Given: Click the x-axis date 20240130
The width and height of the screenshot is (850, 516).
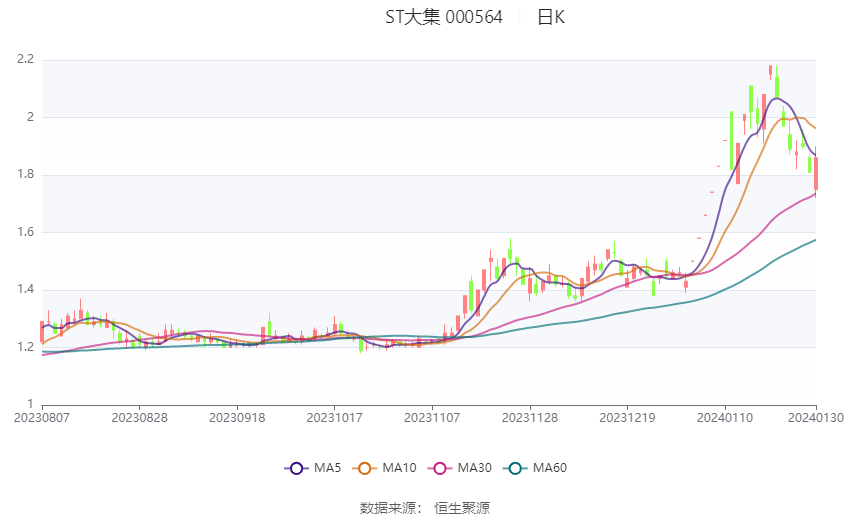Looking at the screenshot, I should [816, 418].
